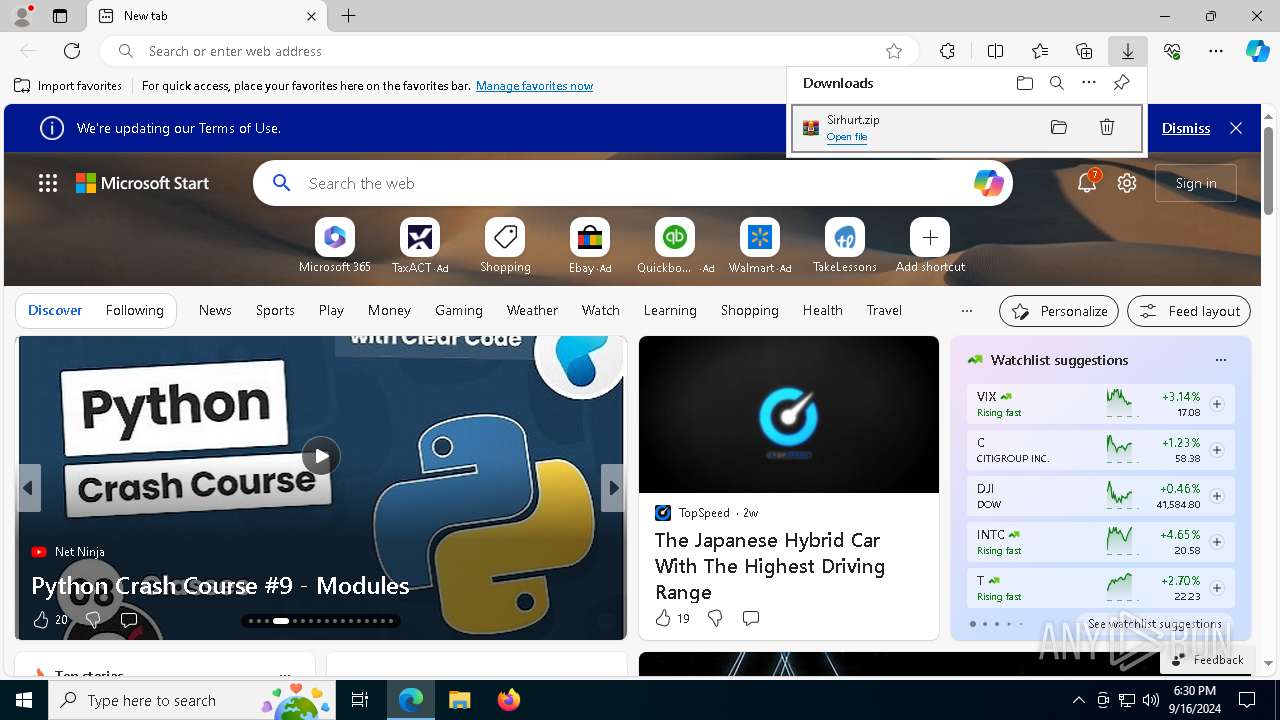Viewport: 1280px width, 720px height.
Task: Open File Explorer from the taskbar
Action: click(459, 700)
